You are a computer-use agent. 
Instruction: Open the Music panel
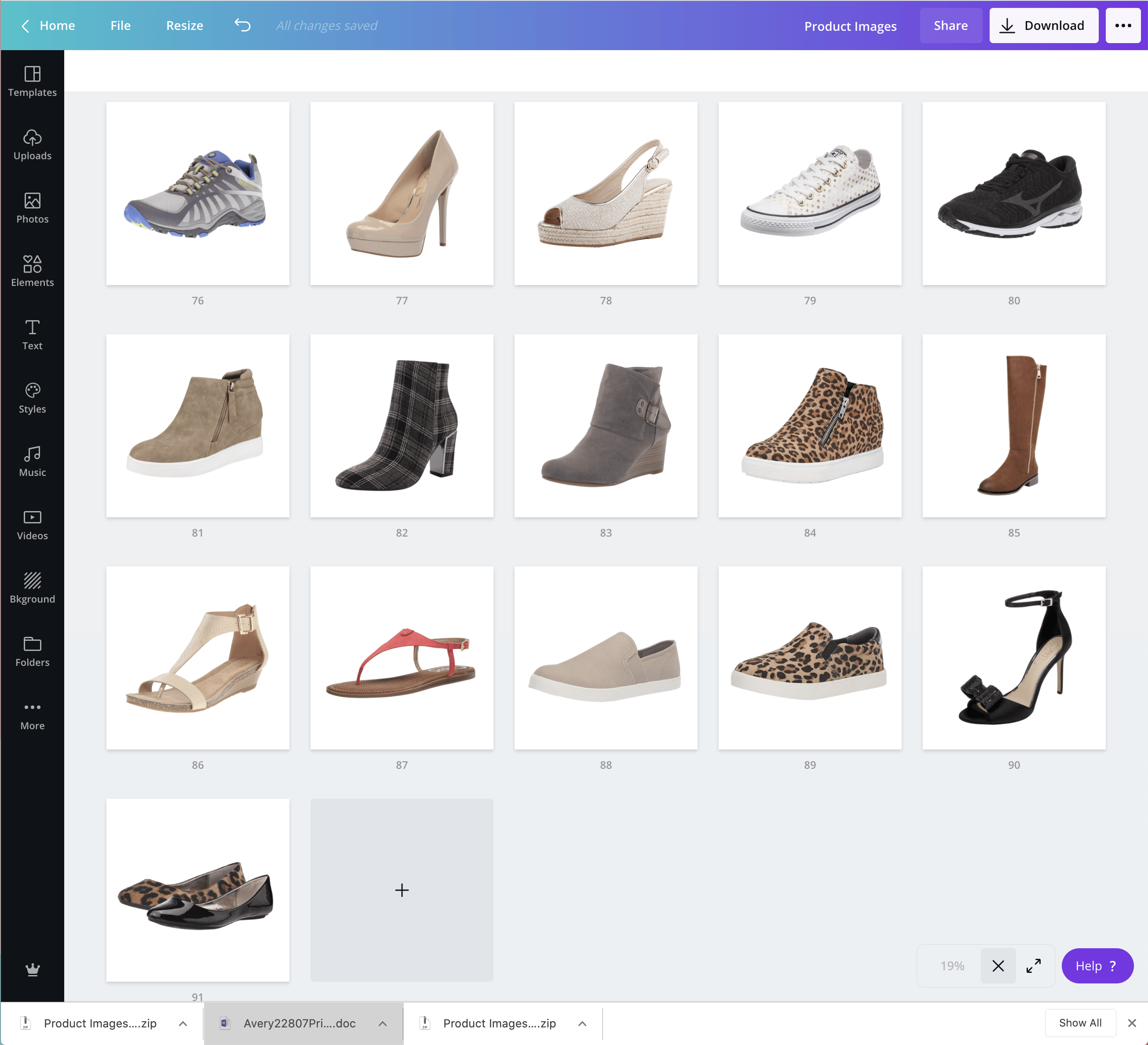click(33, 461)
